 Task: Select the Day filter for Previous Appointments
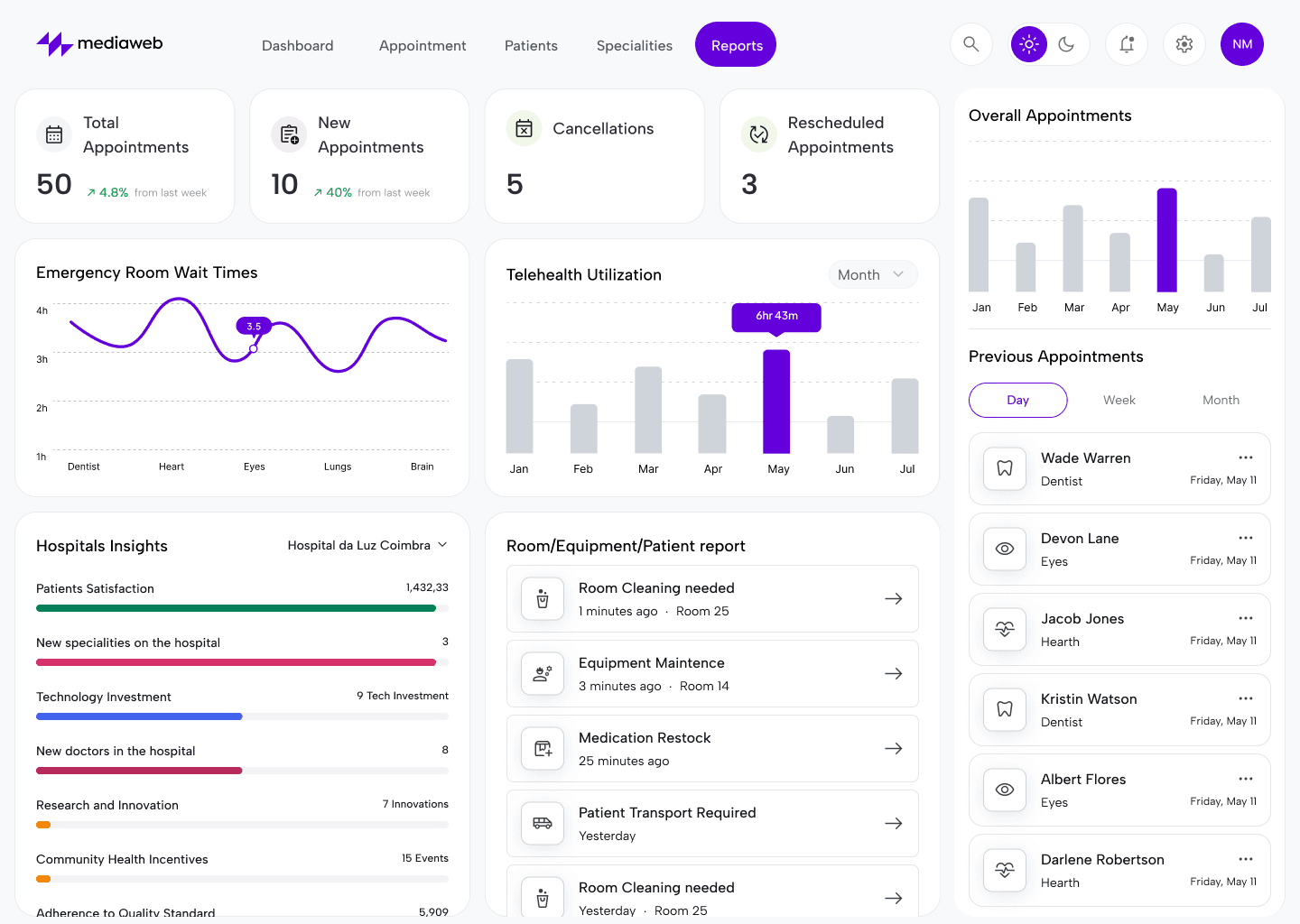[x=1017, y=400]
